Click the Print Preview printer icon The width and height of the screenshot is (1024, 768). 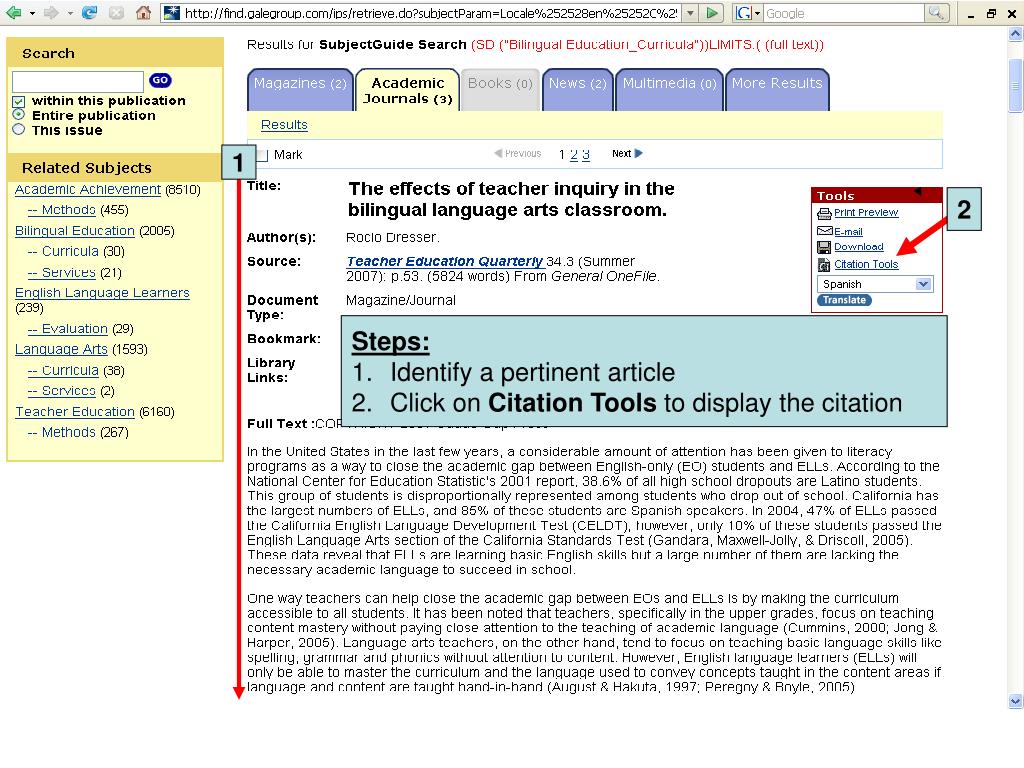tap(824, 213)
